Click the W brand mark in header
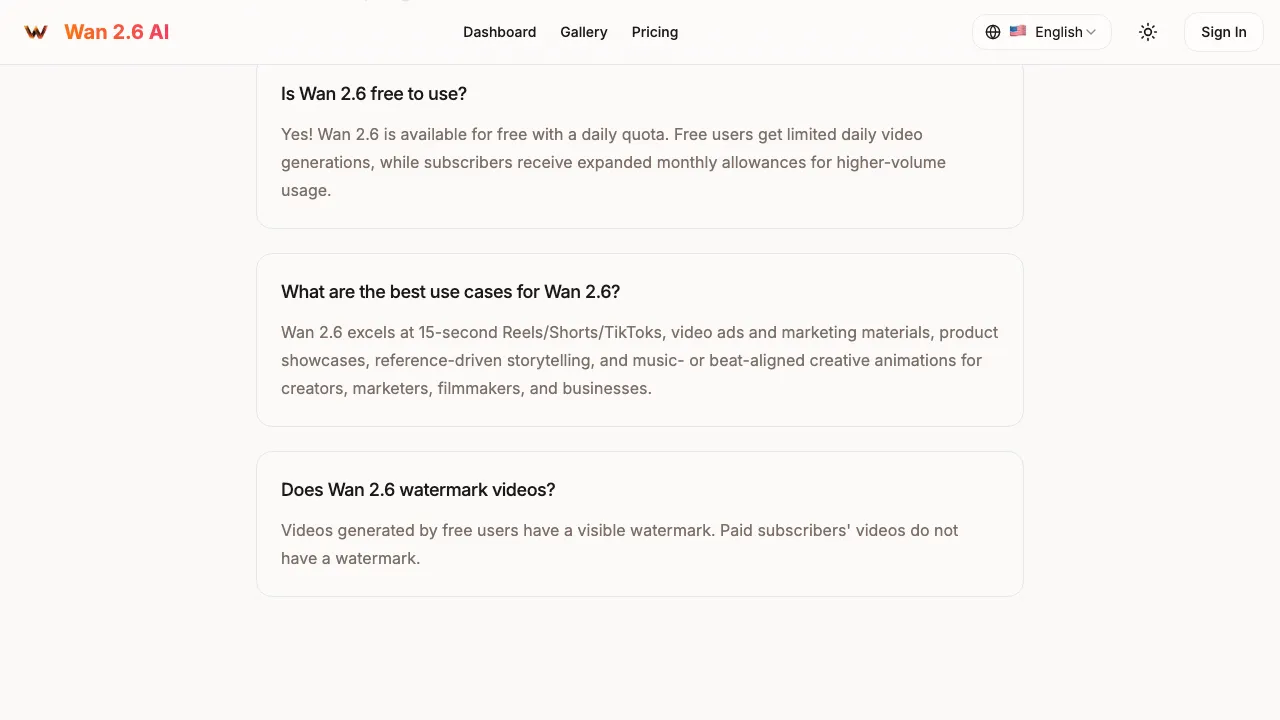1280x720 pixels. 36,31
